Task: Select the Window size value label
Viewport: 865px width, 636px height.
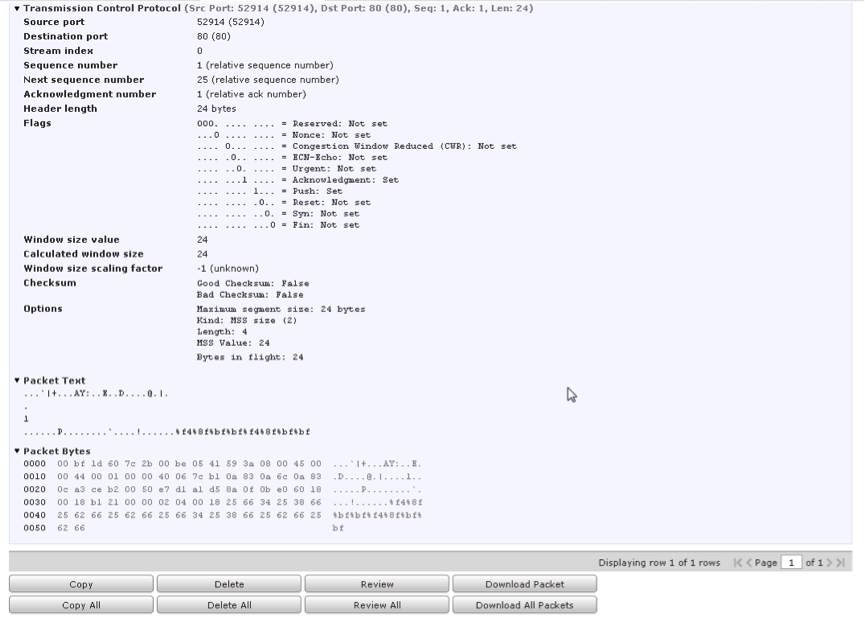Action: 71,239
